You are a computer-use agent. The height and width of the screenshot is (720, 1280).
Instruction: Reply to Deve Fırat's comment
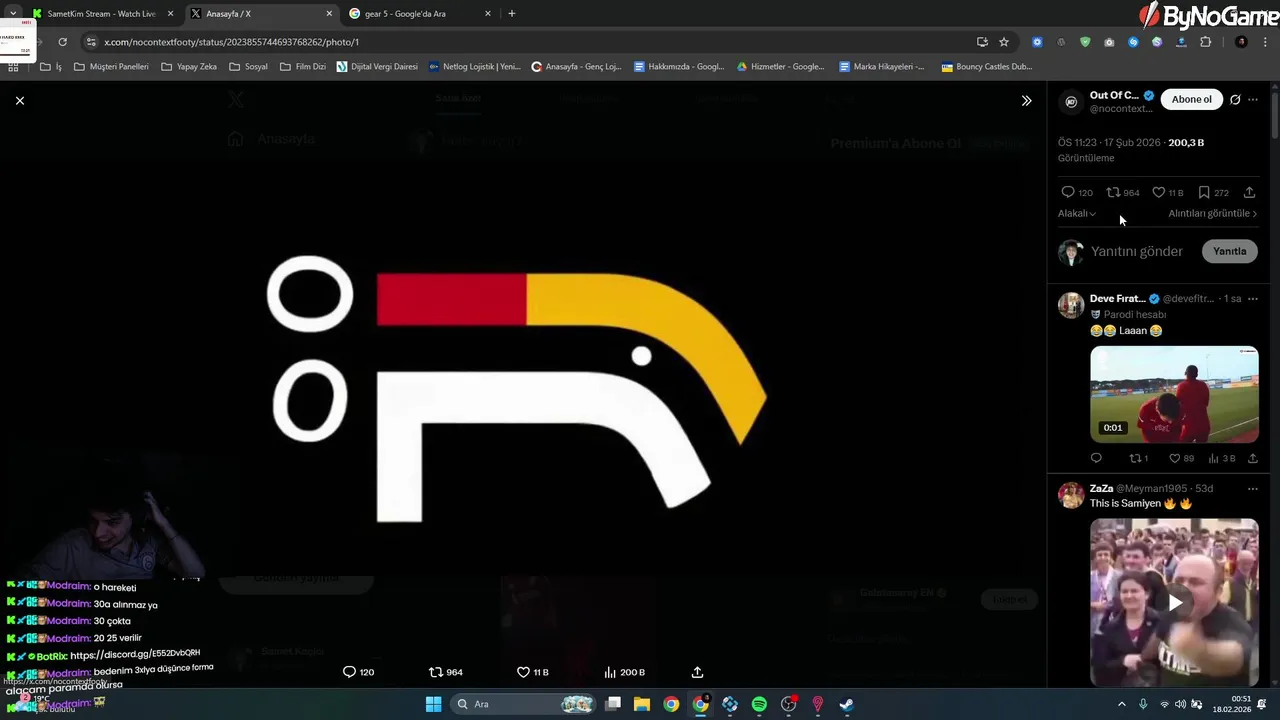tap(1096, 458)
